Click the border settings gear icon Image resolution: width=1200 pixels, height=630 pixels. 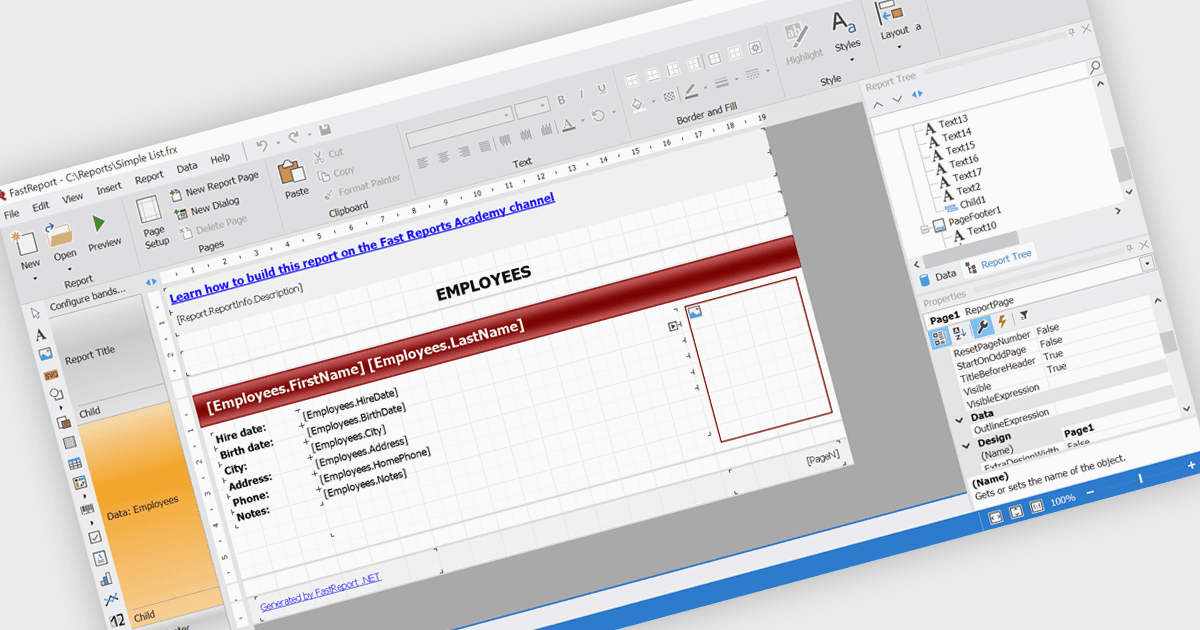(x=756, y=47)
